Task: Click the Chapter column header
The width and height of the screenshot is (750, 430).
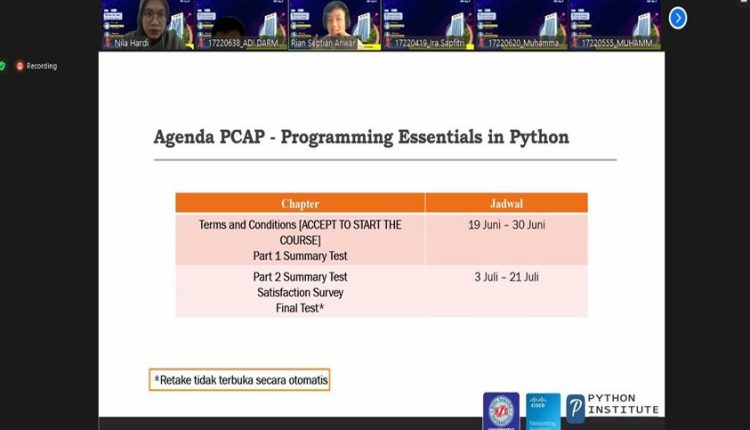Action: (300, 203)
